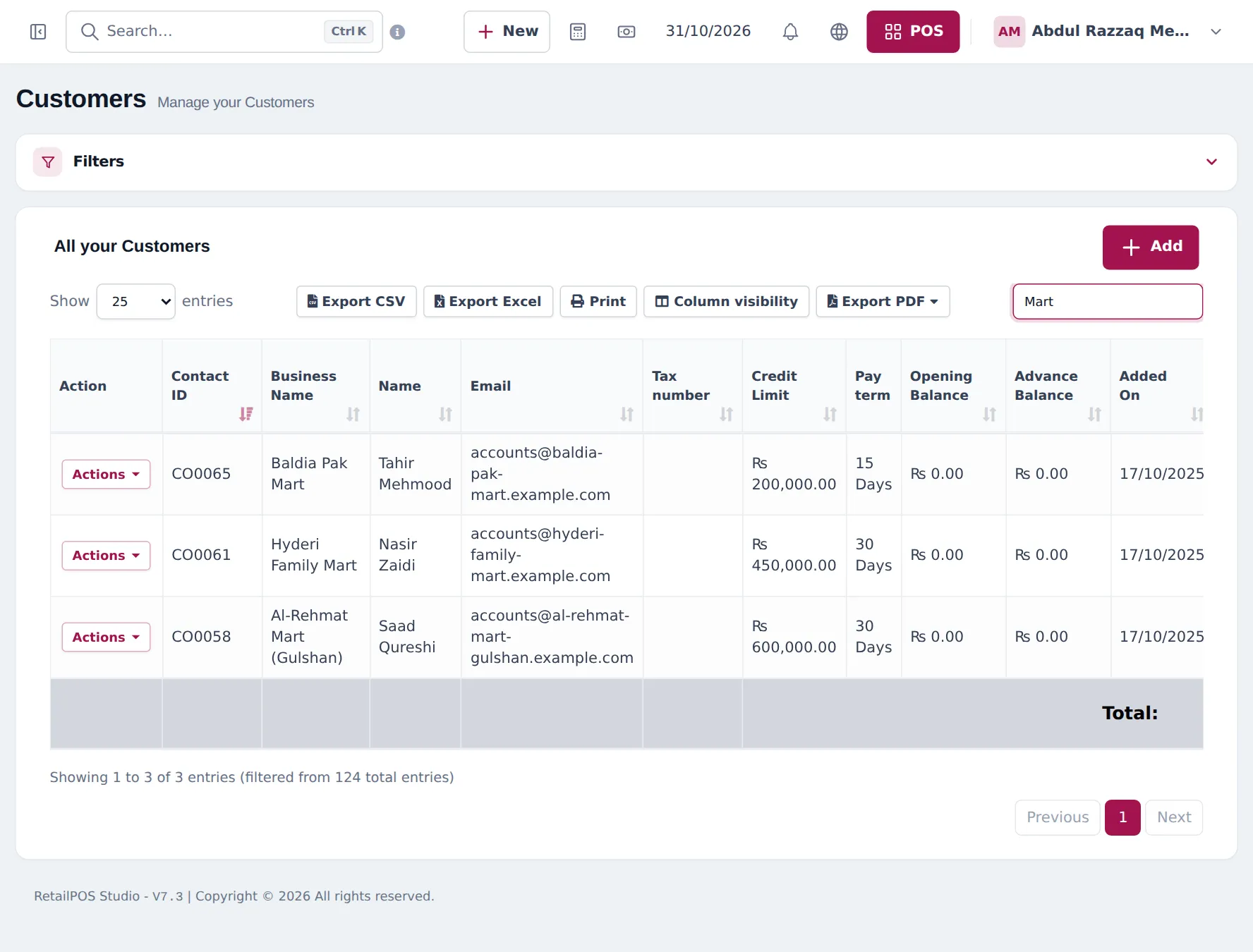Sort by Contact ID column icon
Image resolution: width=1253 pixels, height=952 pixels.
246,414
